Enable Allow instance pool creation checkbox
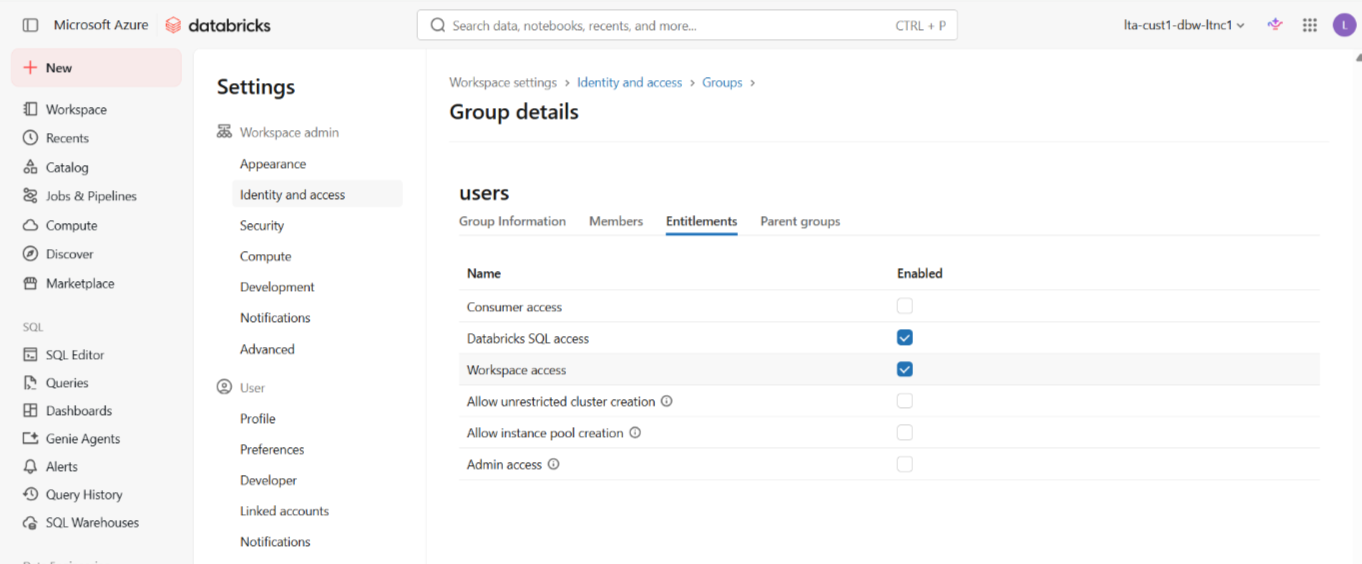 905,433
